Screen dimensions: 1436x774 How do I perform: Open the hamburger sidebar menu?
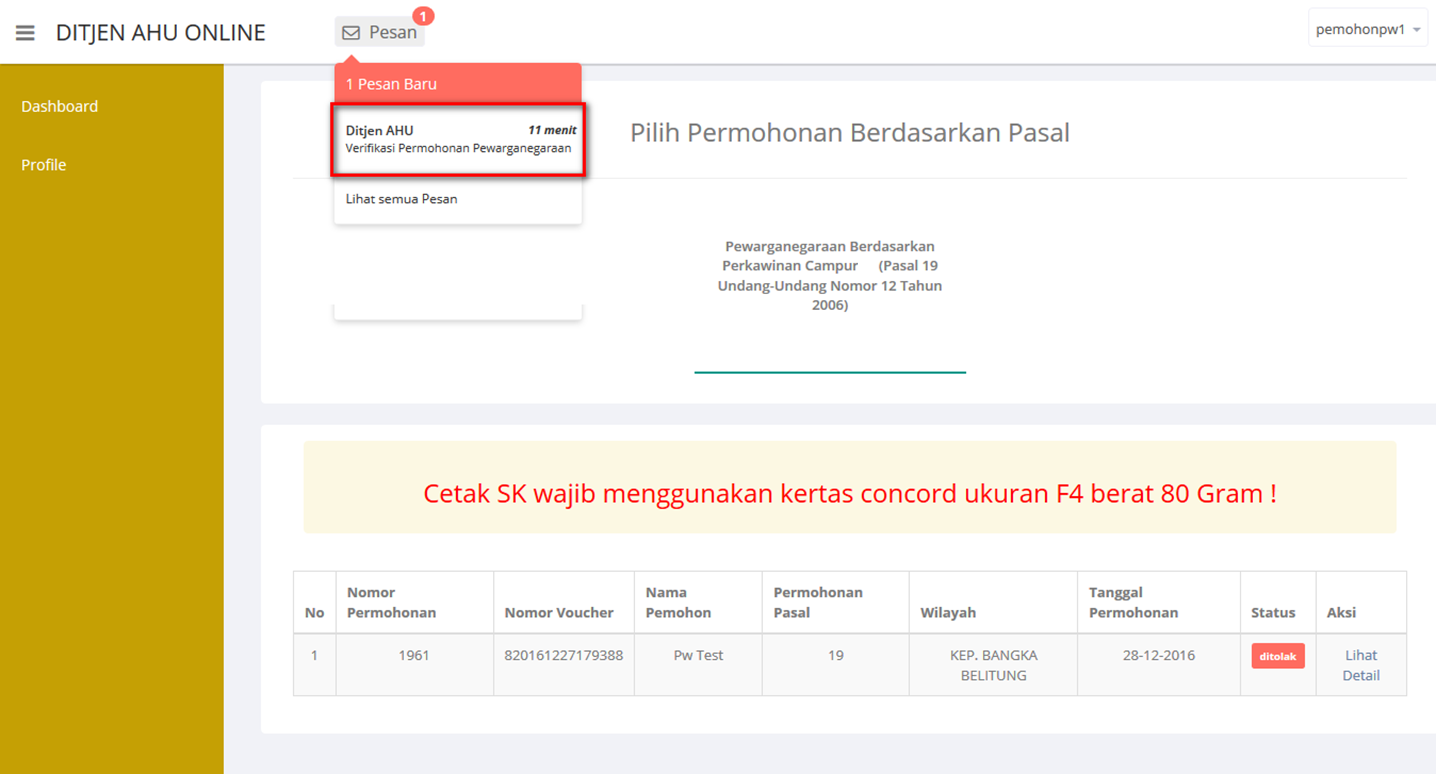pos(25,33)
